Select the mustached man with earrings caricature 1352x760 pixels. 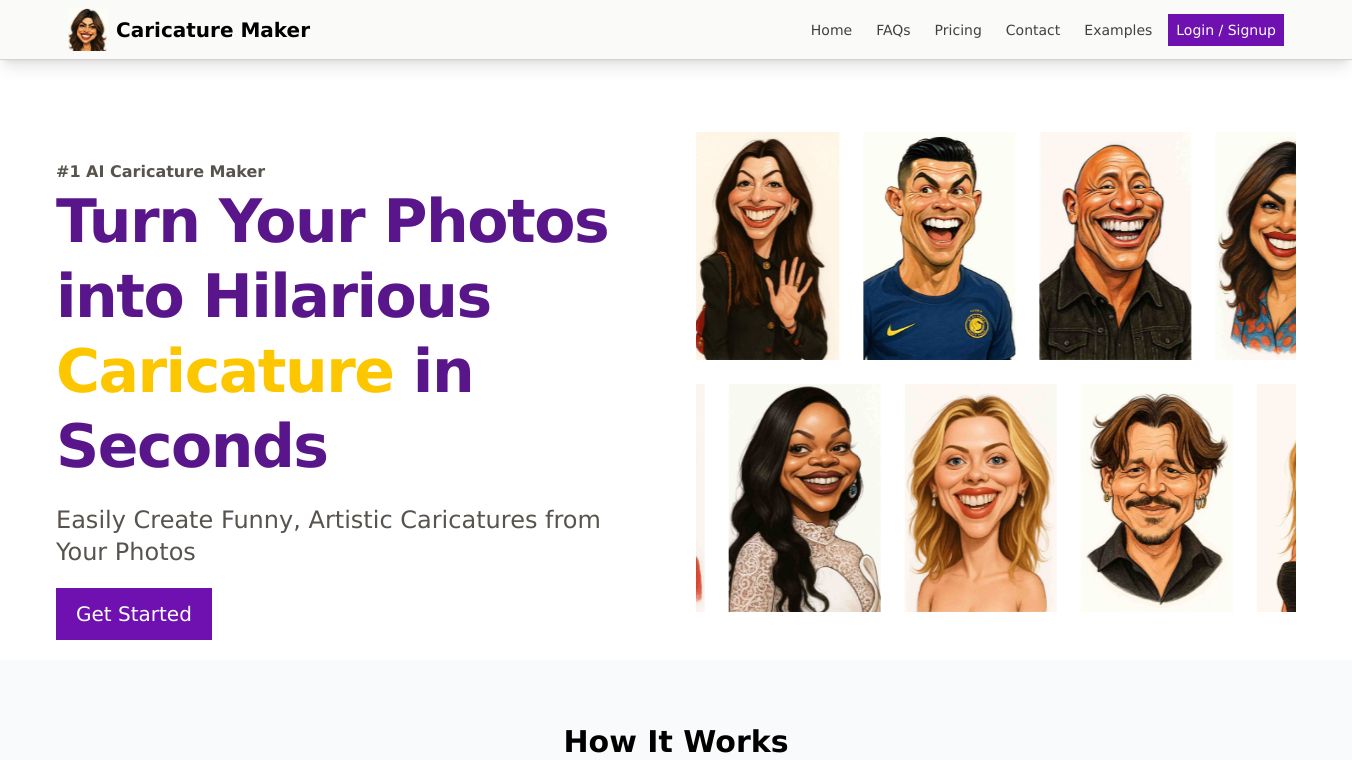click(1157, 498)
